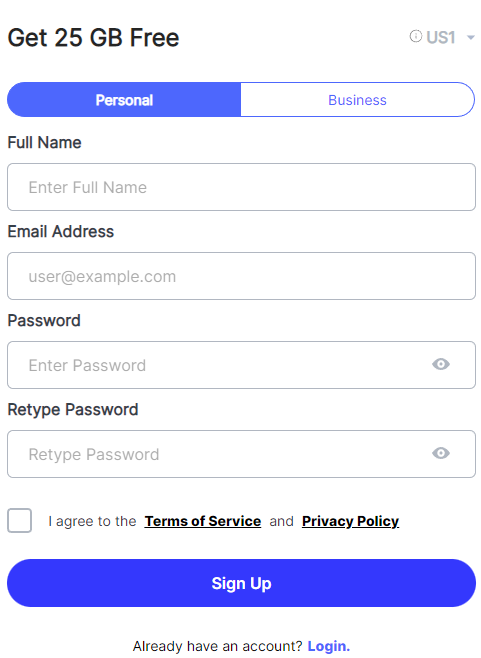This screenshot has height=658, width=481.
Task: Click the "I agree to the" text
Action: pos(92,521)
